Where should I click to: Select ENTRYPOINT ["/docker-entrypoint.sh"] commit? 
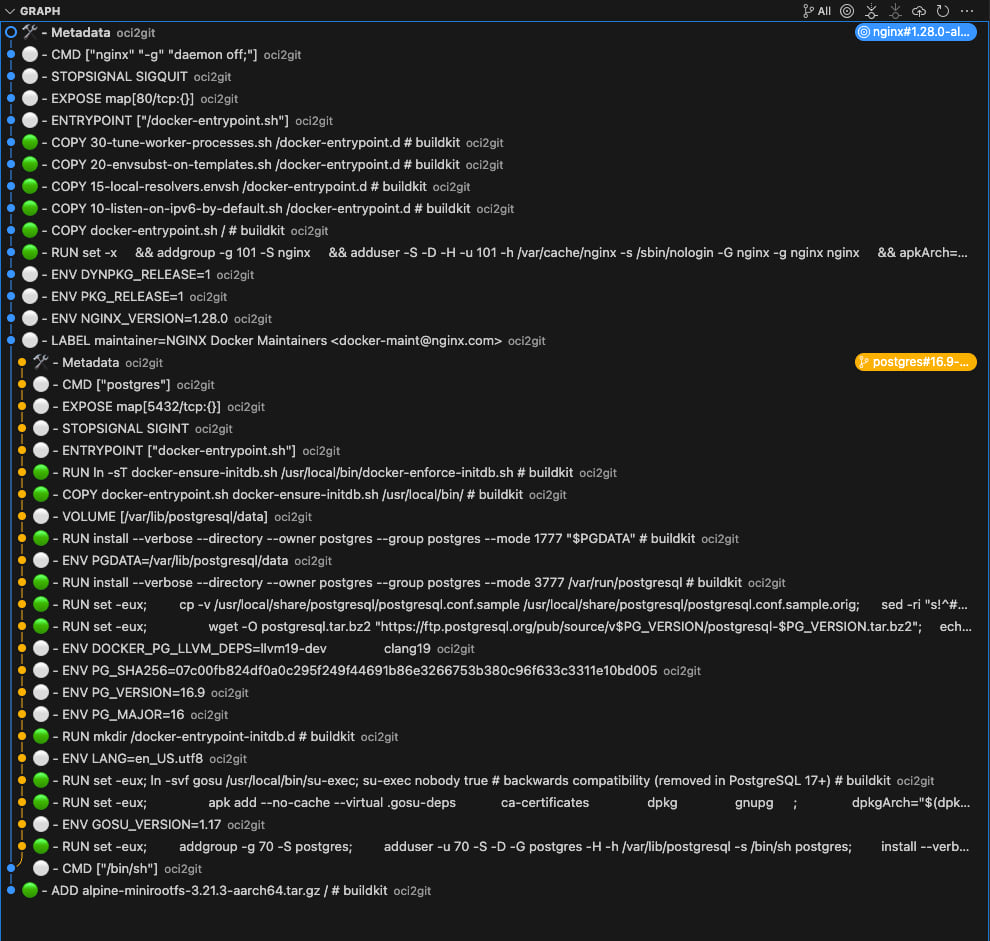(x=495, y=121)
